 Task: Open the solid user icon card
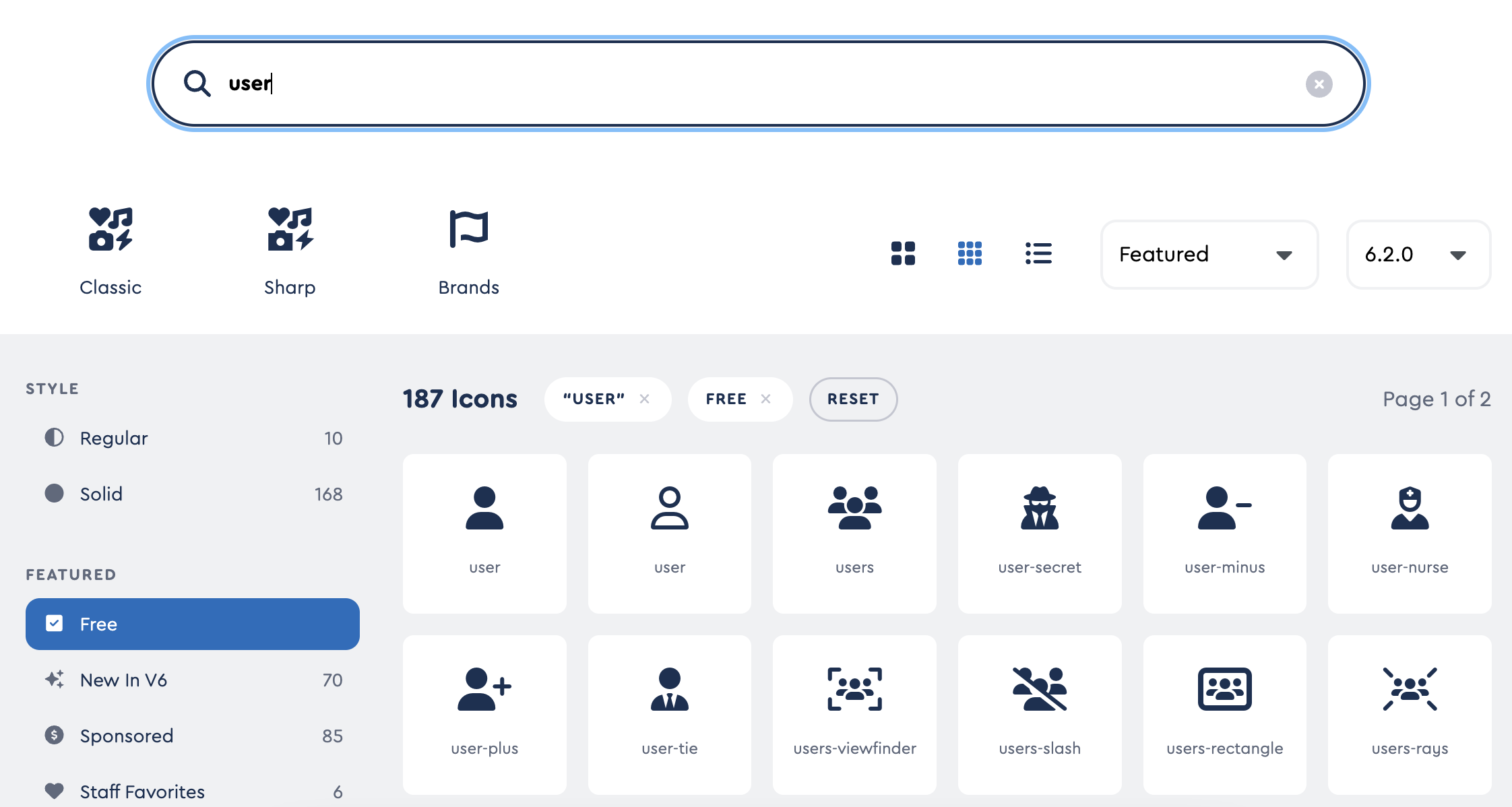pyautogui.click(x=484, y=534)
